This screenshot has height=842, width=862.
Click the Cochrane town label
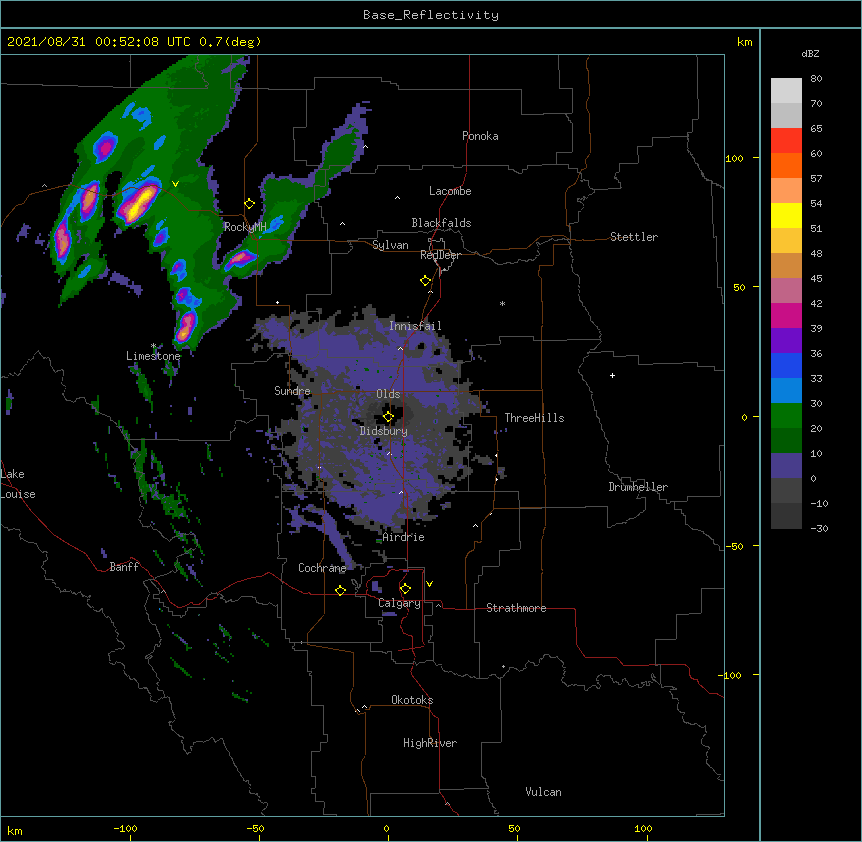[x=322, y=568]
